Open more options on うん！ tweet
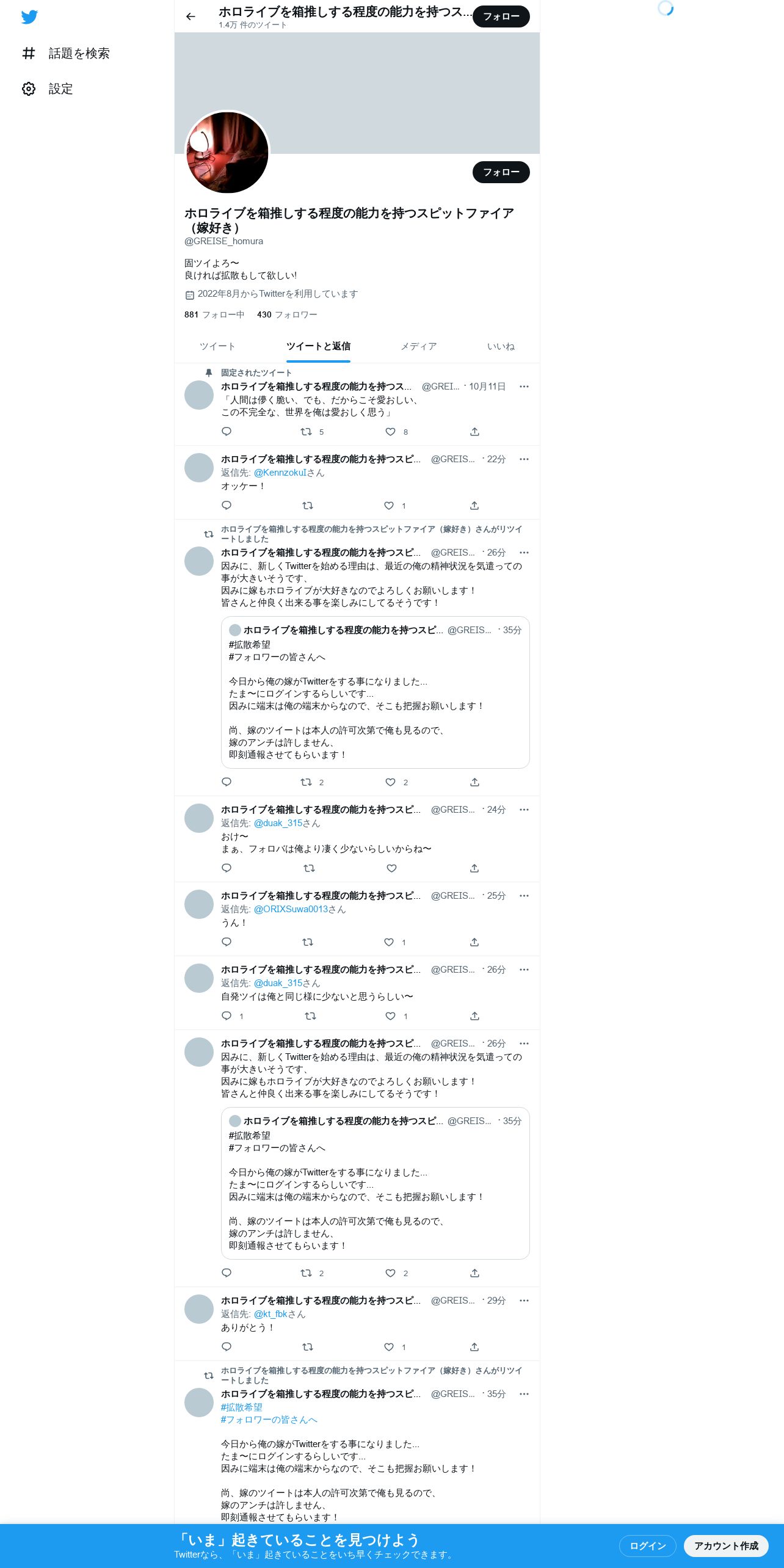The width and height of the screenshot is (784, 1568). [x=524, y=896]
